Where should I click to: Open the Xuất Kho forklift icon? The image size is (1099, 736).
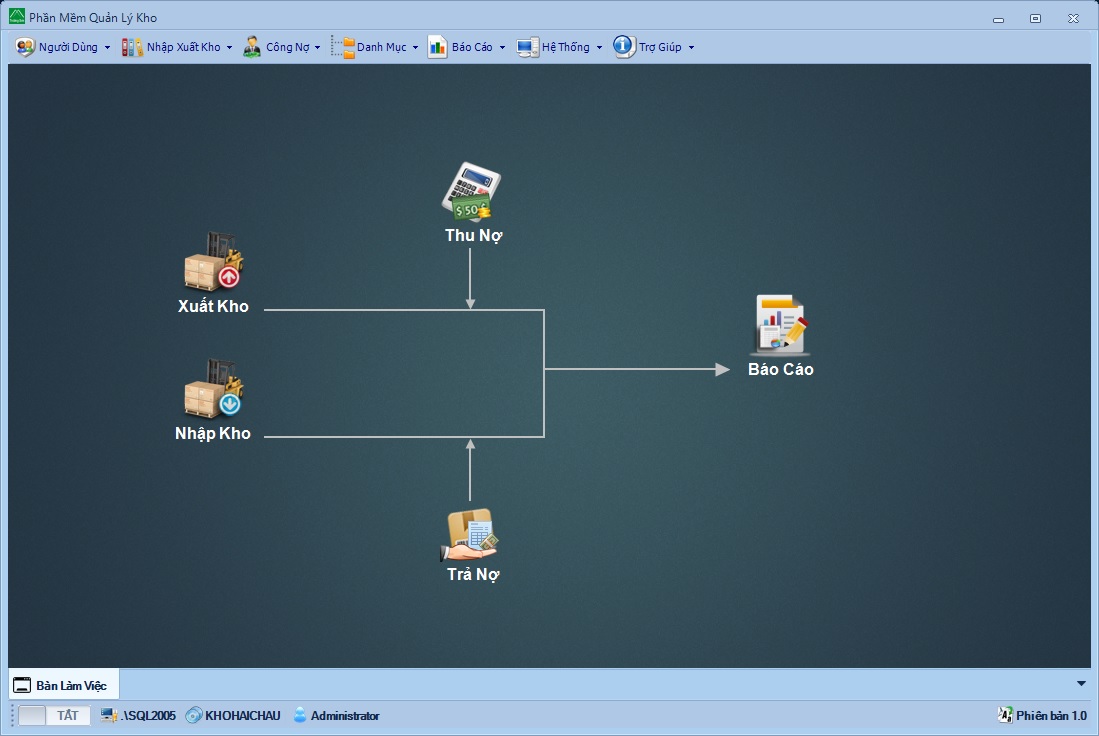[213, 262]
